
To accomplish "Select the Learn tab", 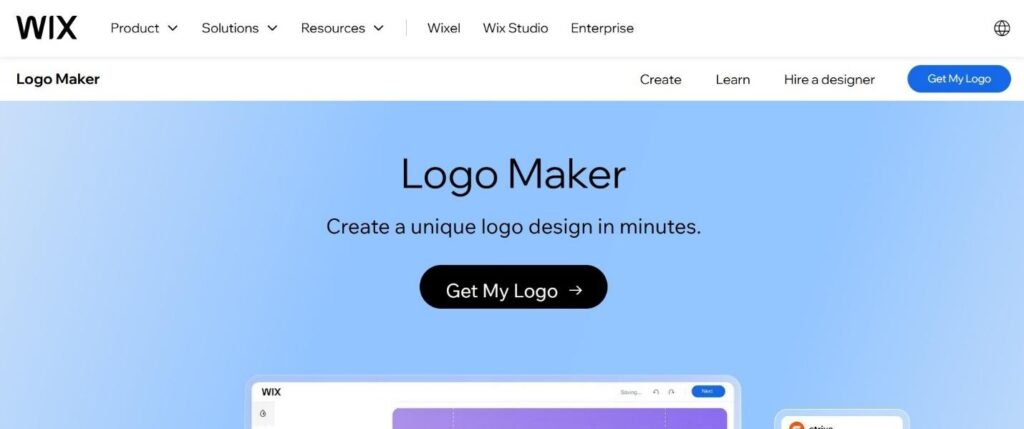I will (x=733, y=80).
